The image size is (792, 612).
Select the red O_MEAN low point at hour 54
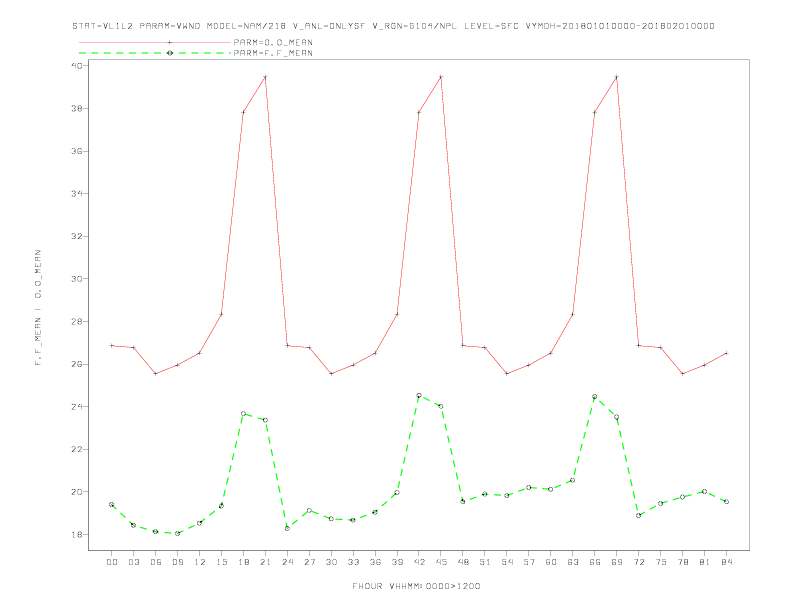[507, 374]
